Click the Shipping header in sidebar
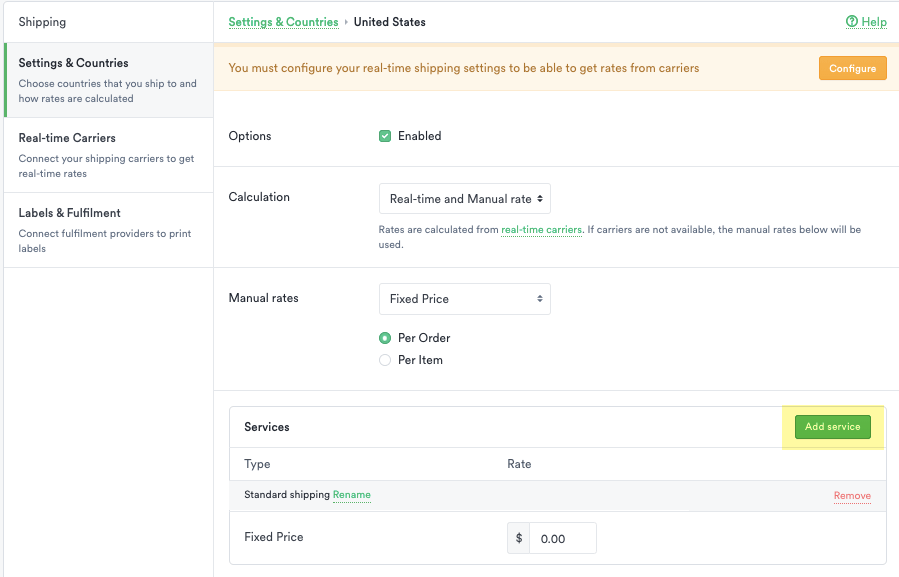This screenshot has height=577, width=899. [x=43, y=22]
